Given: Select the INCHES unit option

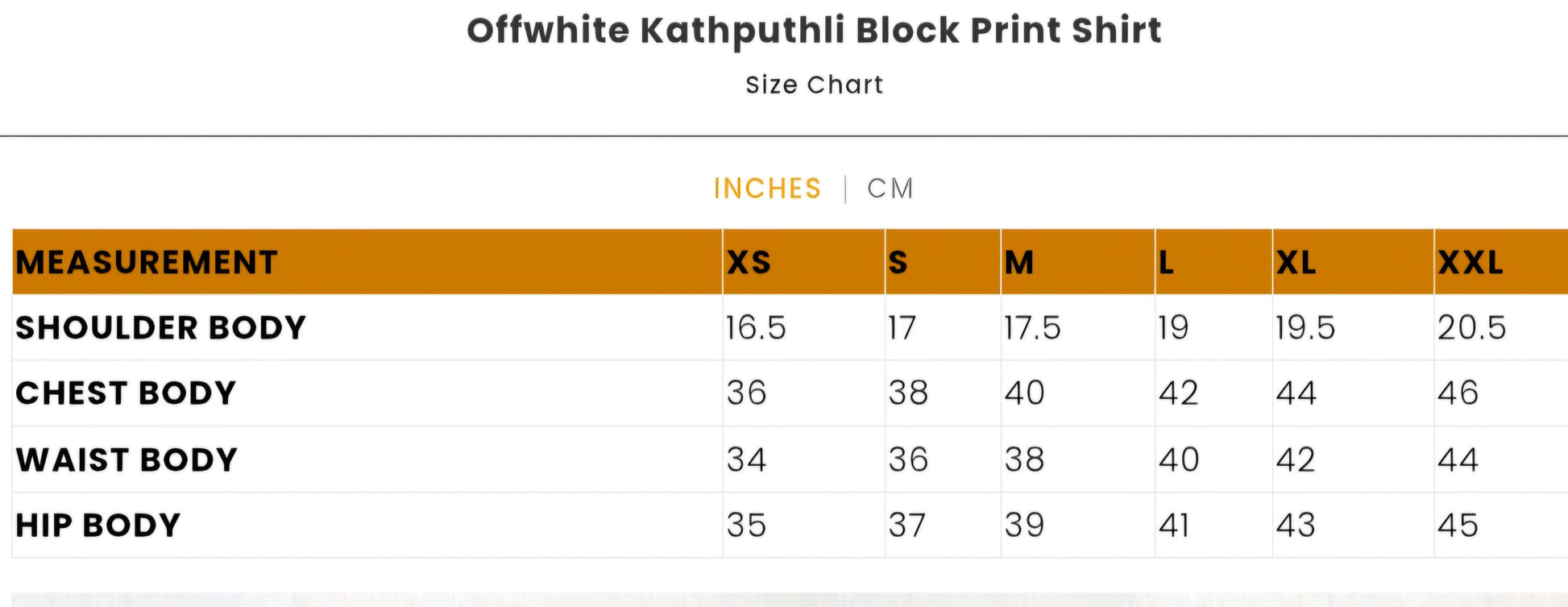Looking at the screenshot, I should coord(767,189).
